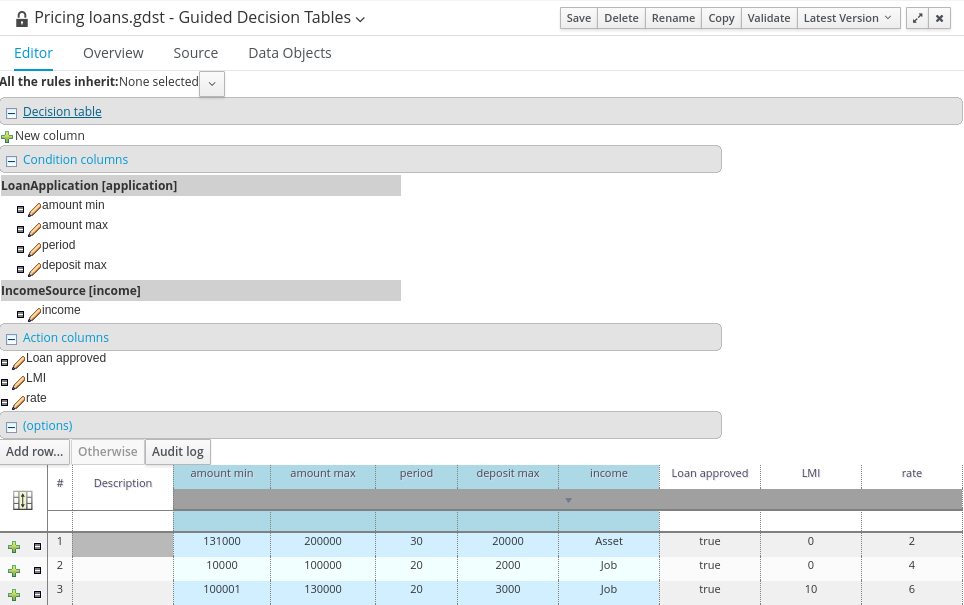Click the Validate button
The image size is (964, 605).
tap(768, 18)
